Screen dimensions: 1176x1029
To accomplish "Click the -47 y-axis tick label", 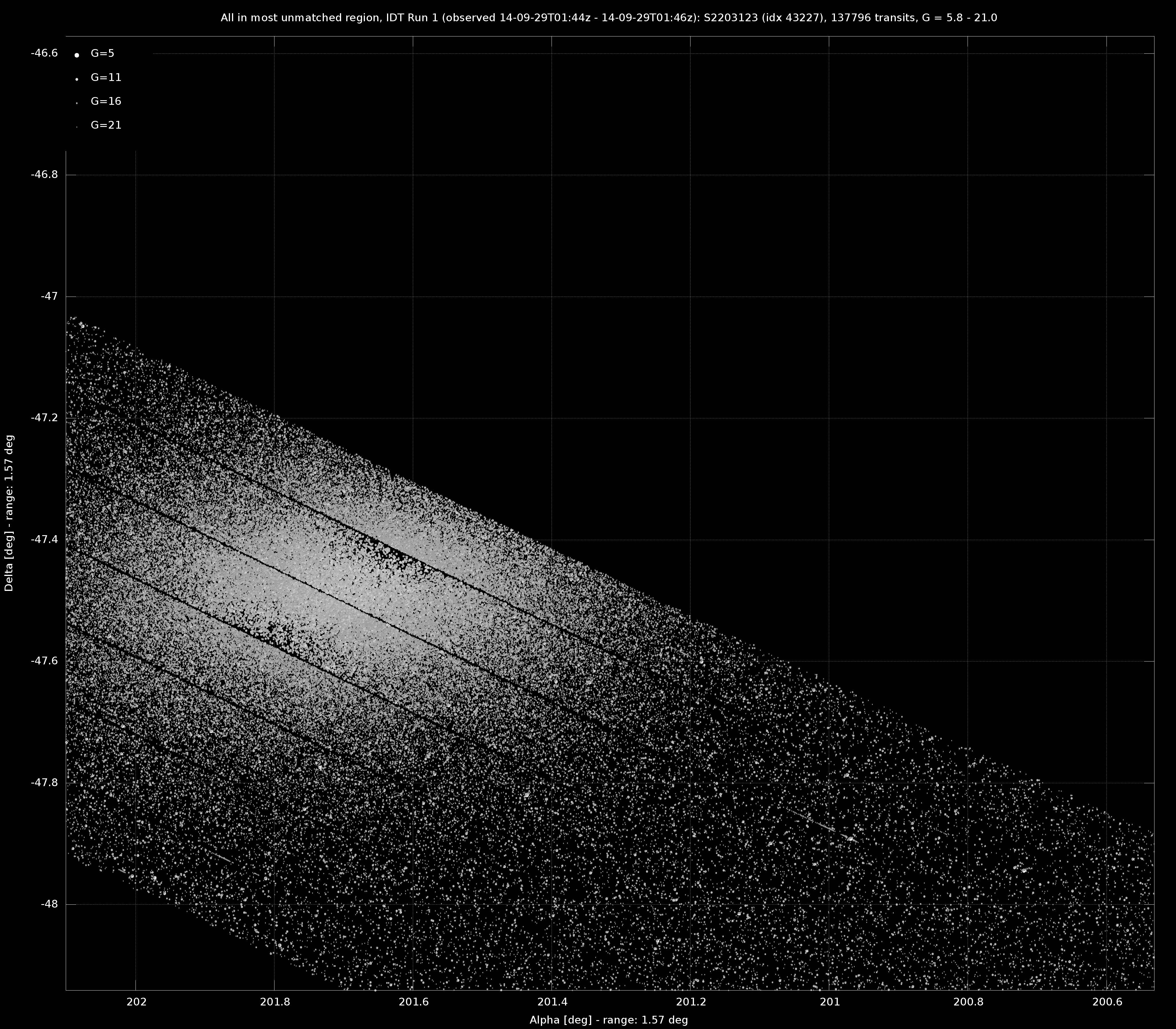I will [x=49, y=296].
